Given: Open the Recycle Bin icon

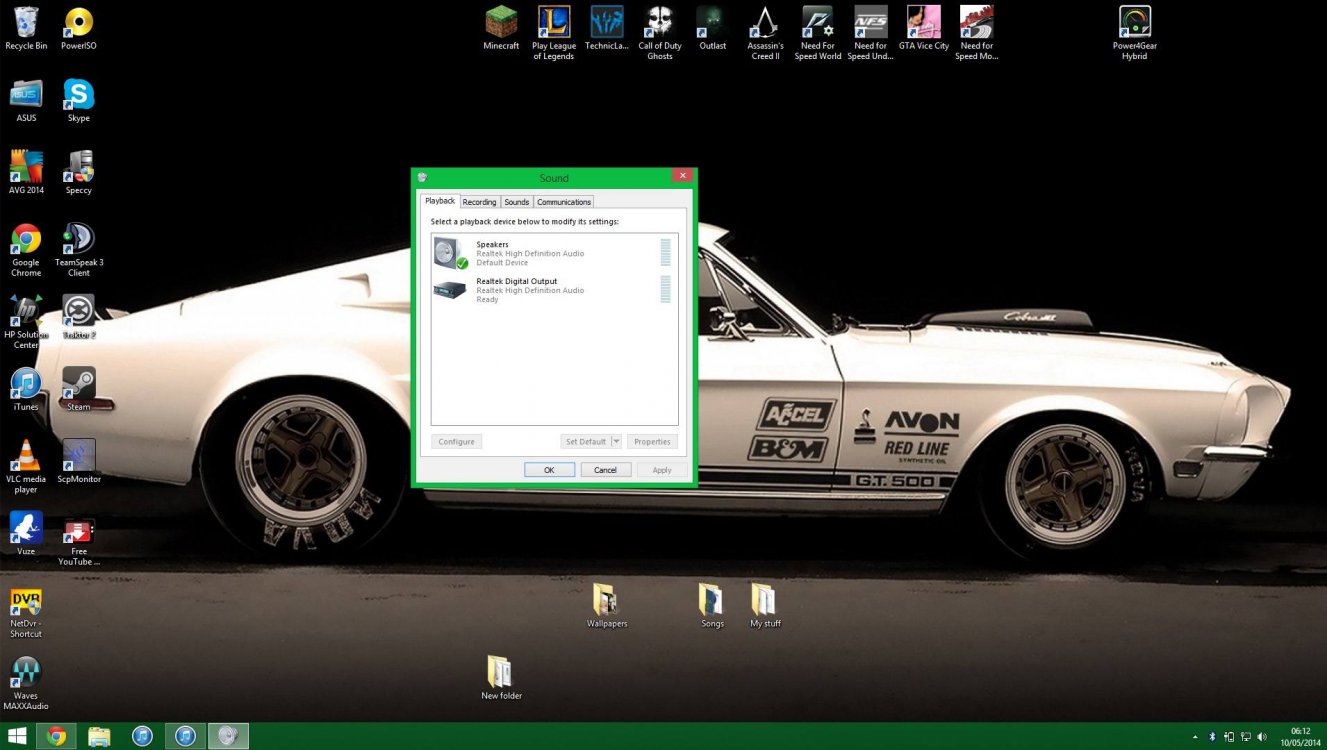Looking at the screenshot, I should [26, 28].
